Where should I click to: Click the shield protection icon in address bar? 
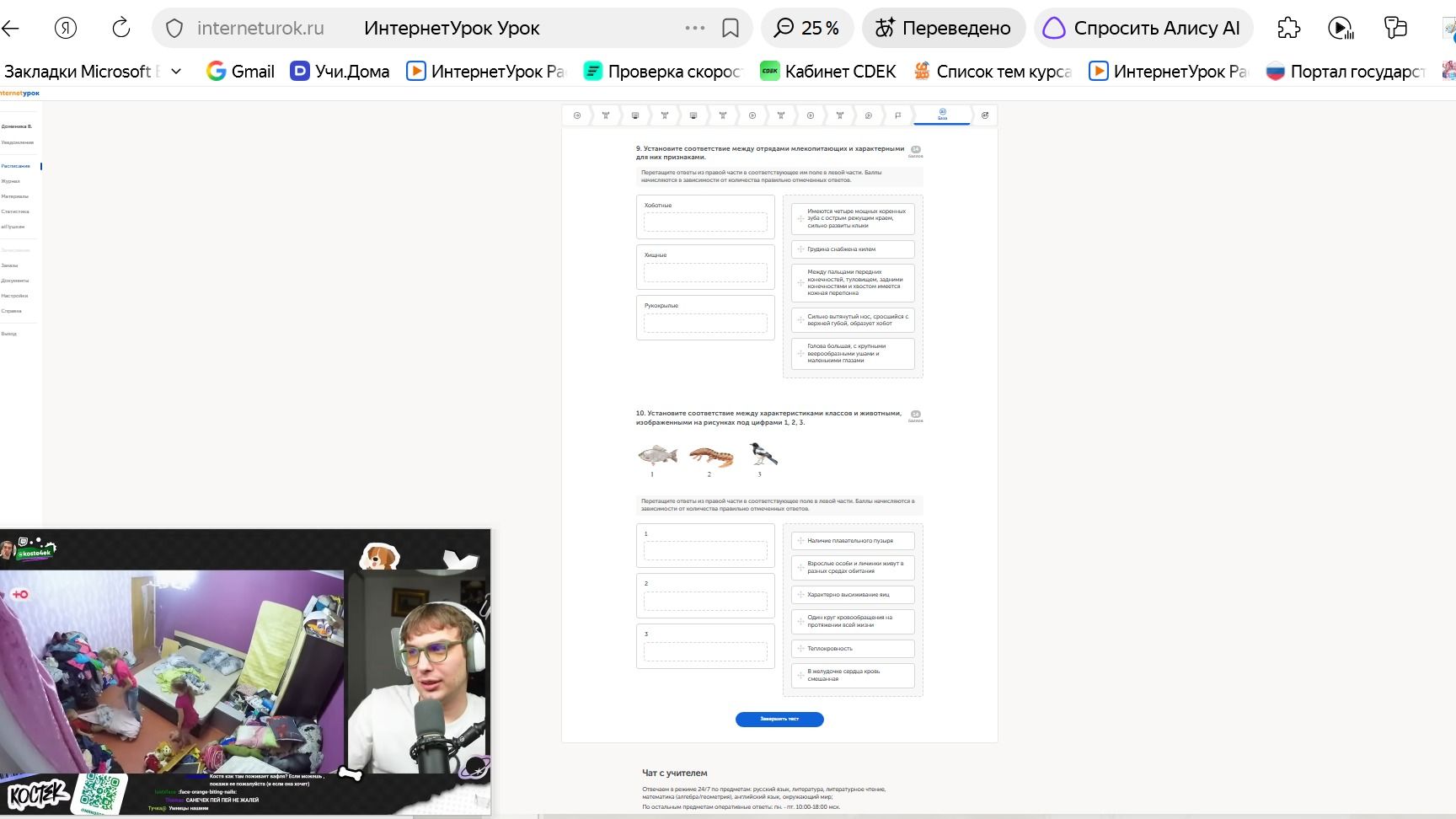[x=174, y=29]
